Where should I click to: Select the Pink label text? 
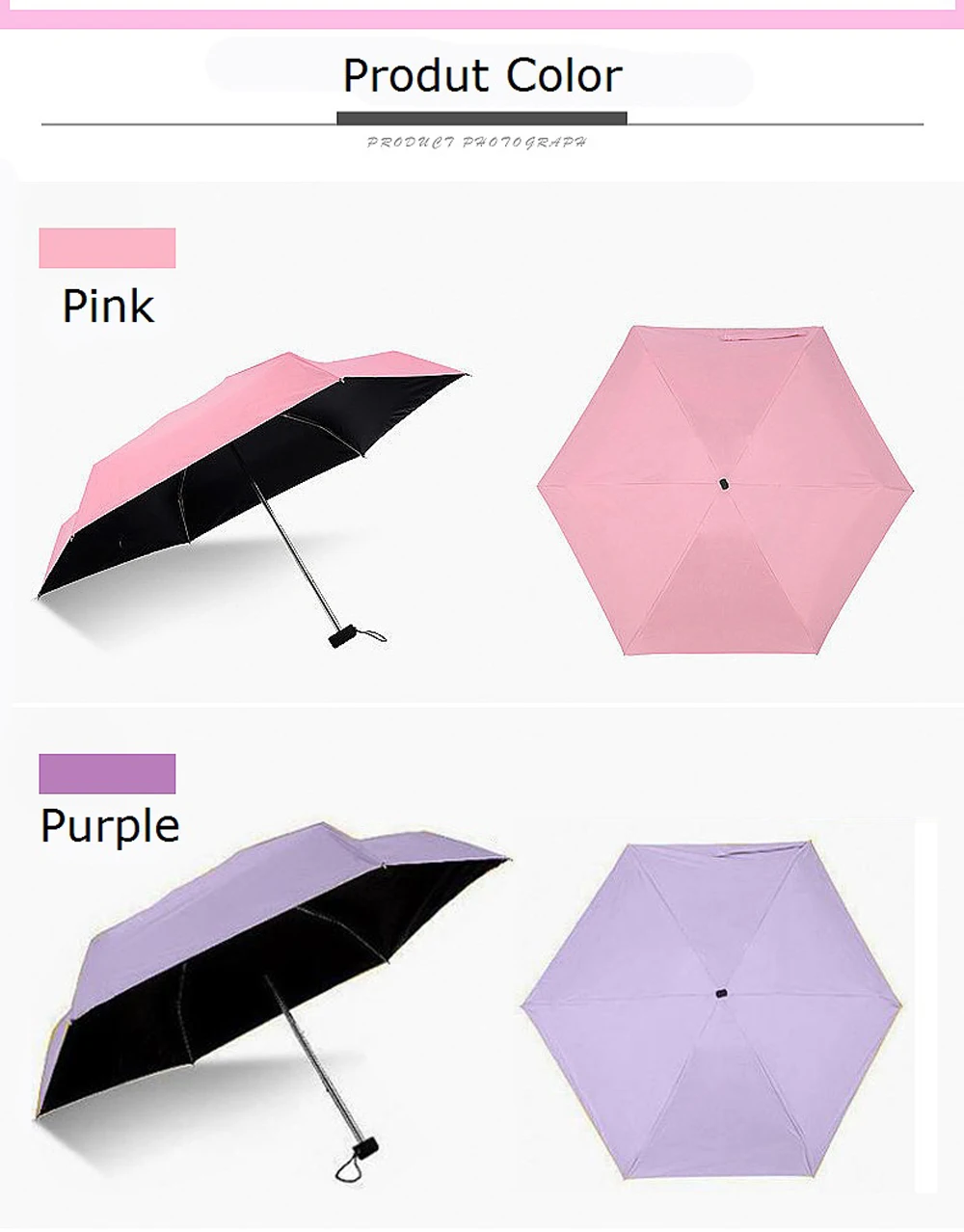coord(108,307)
